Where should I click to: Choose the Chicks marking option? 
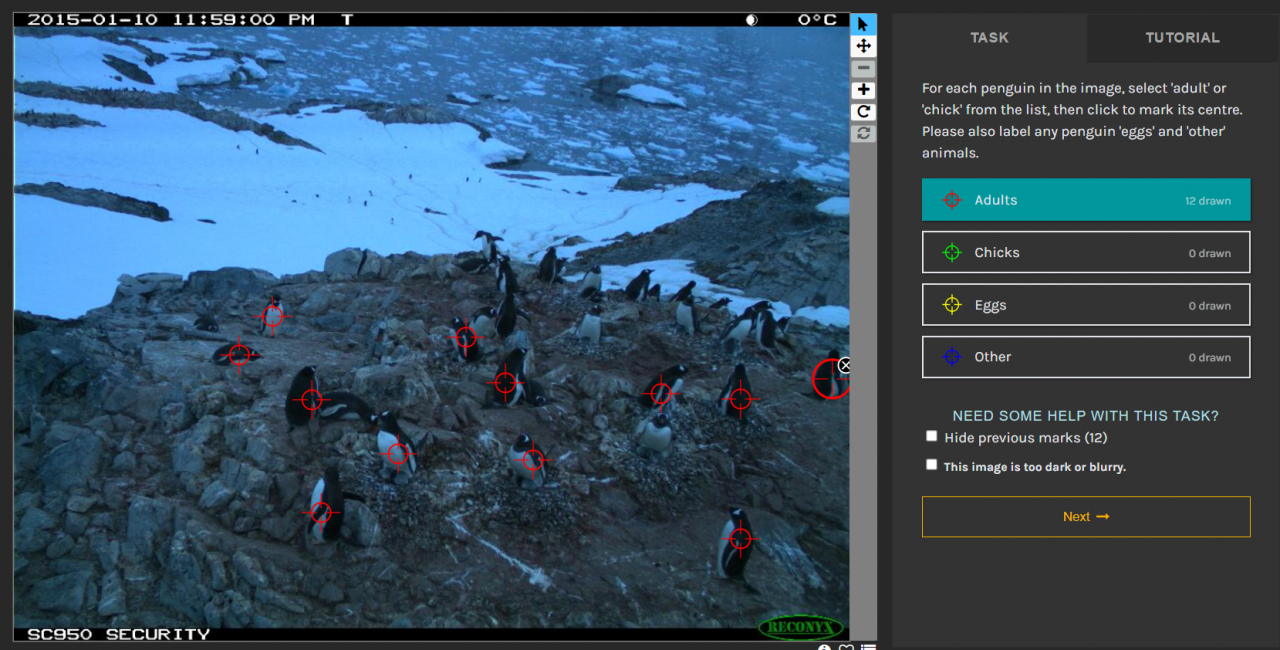(1086, 252)
